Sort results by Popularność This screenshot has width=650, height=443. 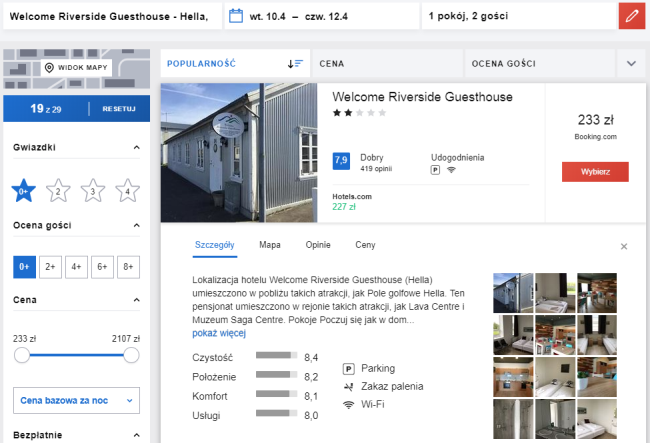pyautogui.click(x=235, y=63)
